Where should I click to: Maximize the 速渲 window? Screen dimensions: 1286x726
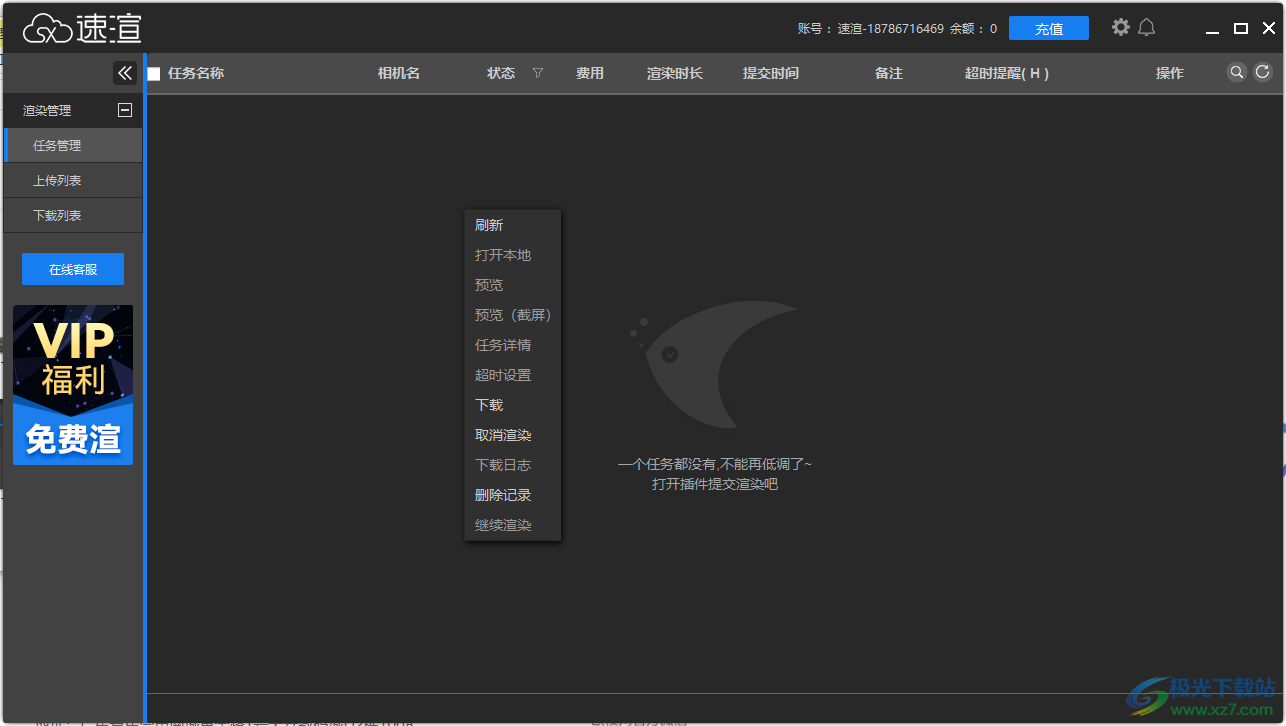pyautogui.click(x=1241, y=29)
